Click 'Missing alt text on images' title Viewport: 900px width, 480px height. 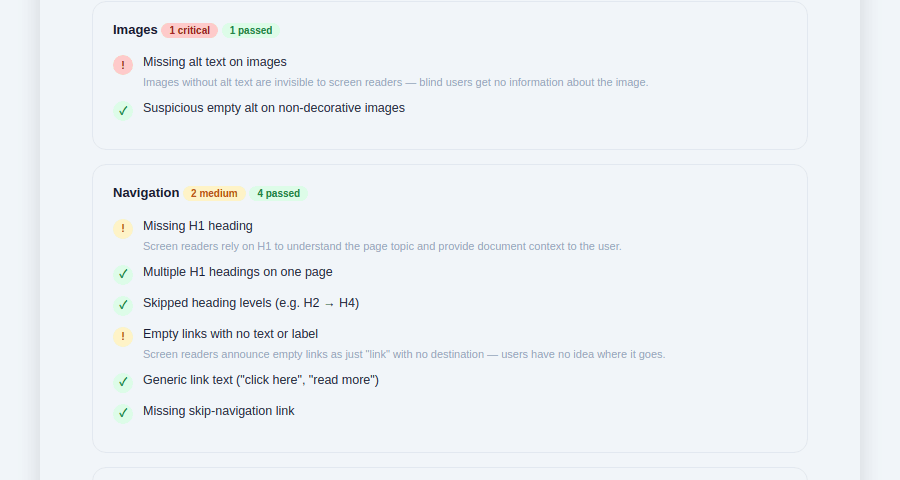coord(215,62)
